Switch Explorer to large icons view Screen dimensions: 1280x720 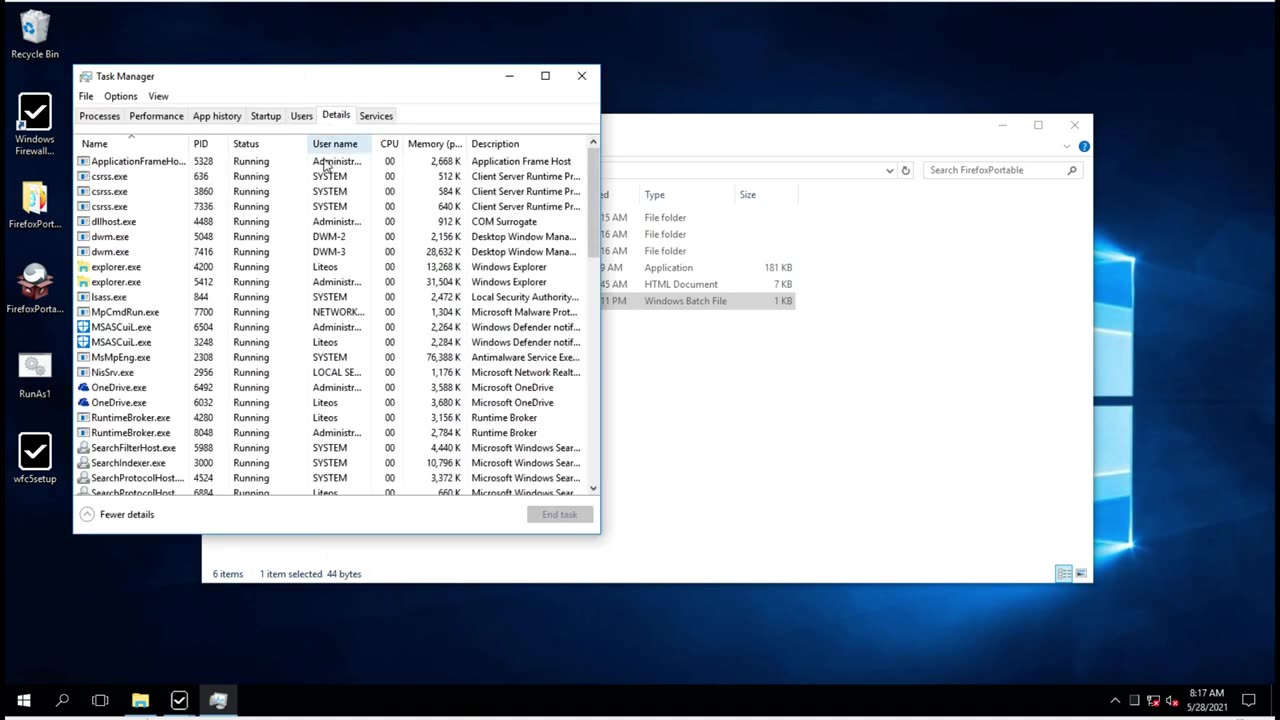click(1080, 573)
